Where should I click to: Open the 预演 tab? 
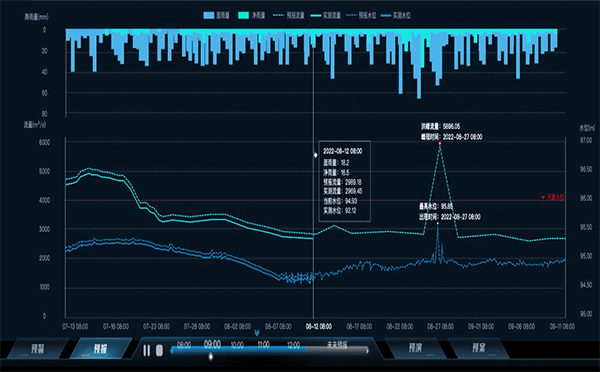(416, 348)
